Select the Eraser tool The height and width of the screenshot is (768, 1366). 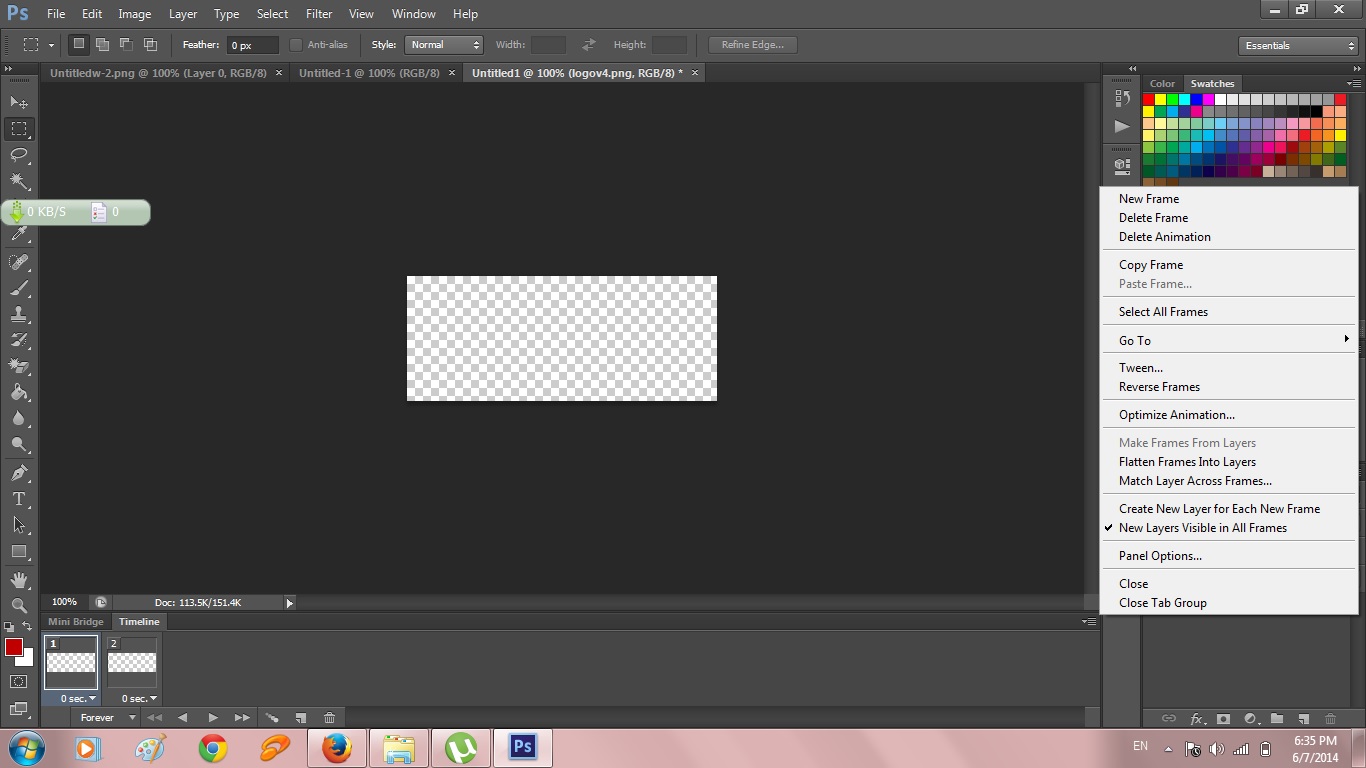pos(19,366)
